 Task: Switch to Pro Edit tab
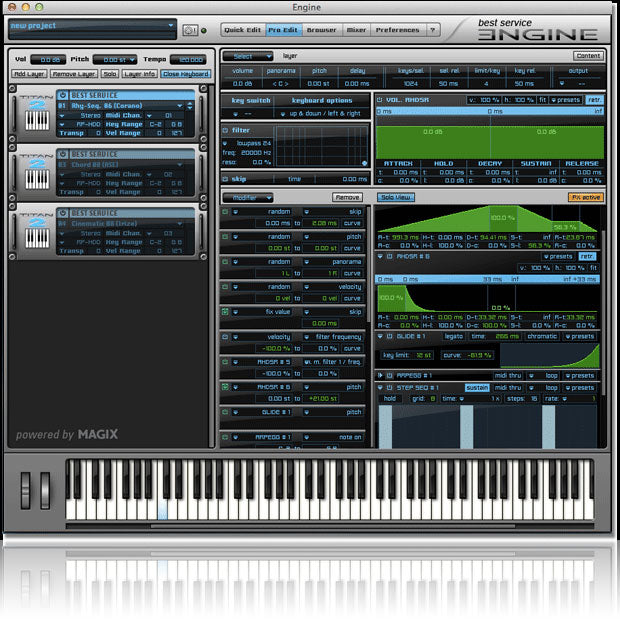pyautogui.click(x=283, y=30)
